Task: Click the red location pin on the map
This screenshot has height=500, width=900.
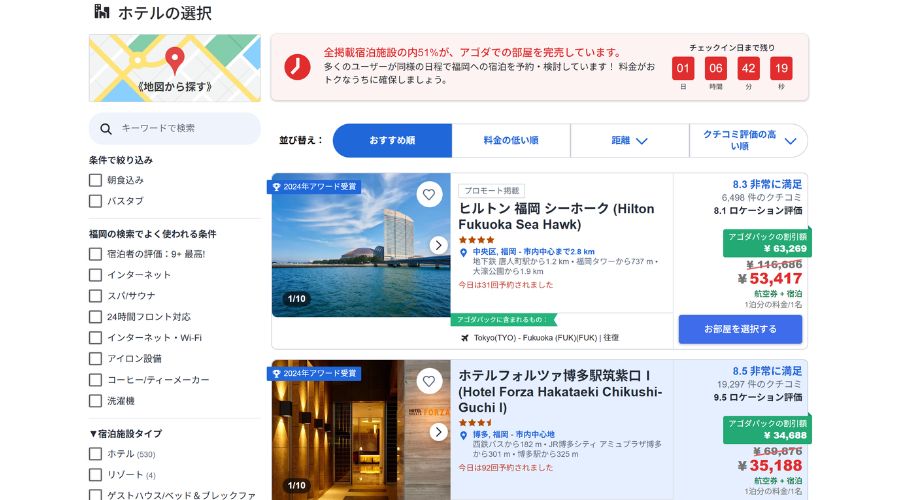Action: (175, 60)
